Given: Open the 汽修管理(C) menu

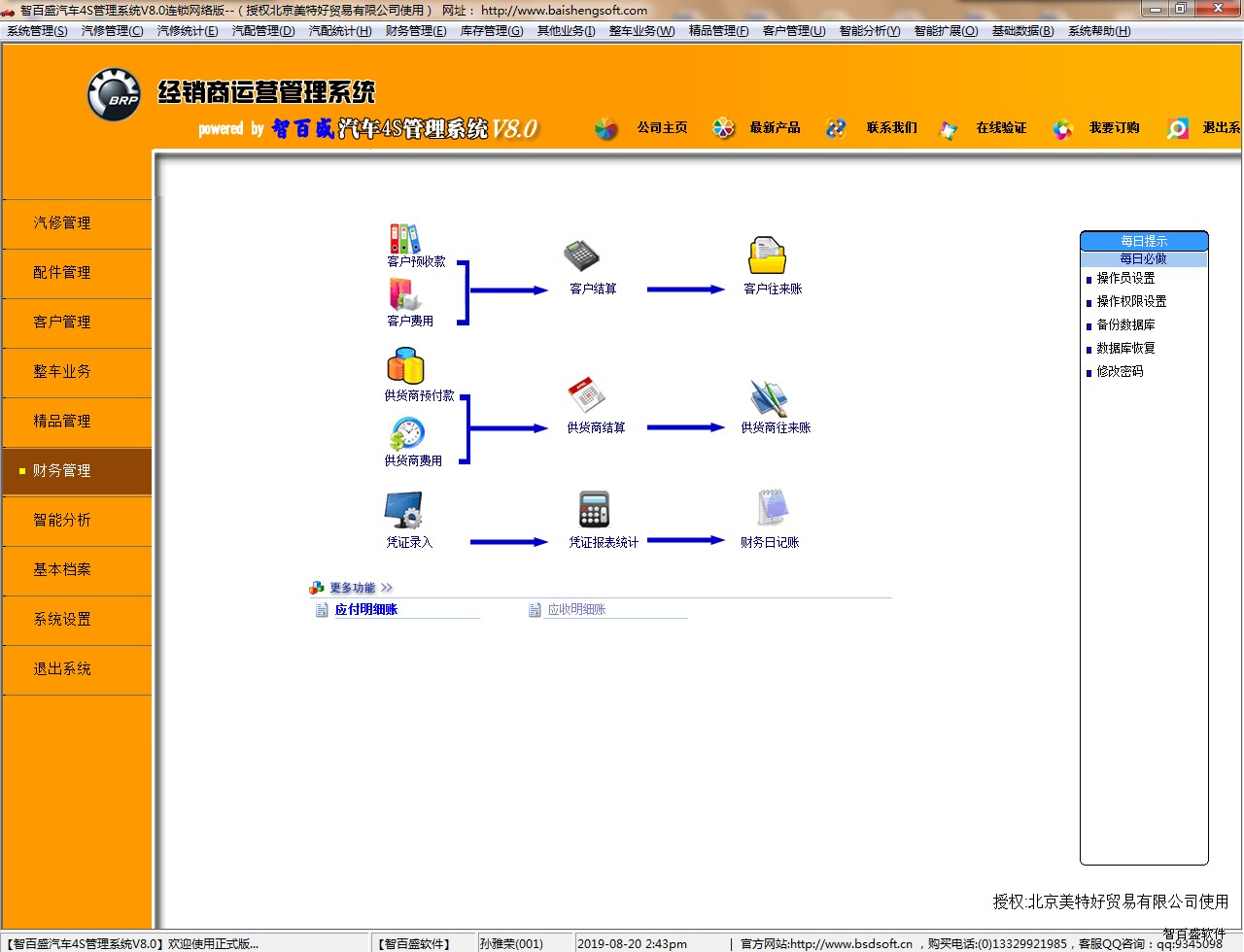Looking at the screenshot, I should point(112,31).
